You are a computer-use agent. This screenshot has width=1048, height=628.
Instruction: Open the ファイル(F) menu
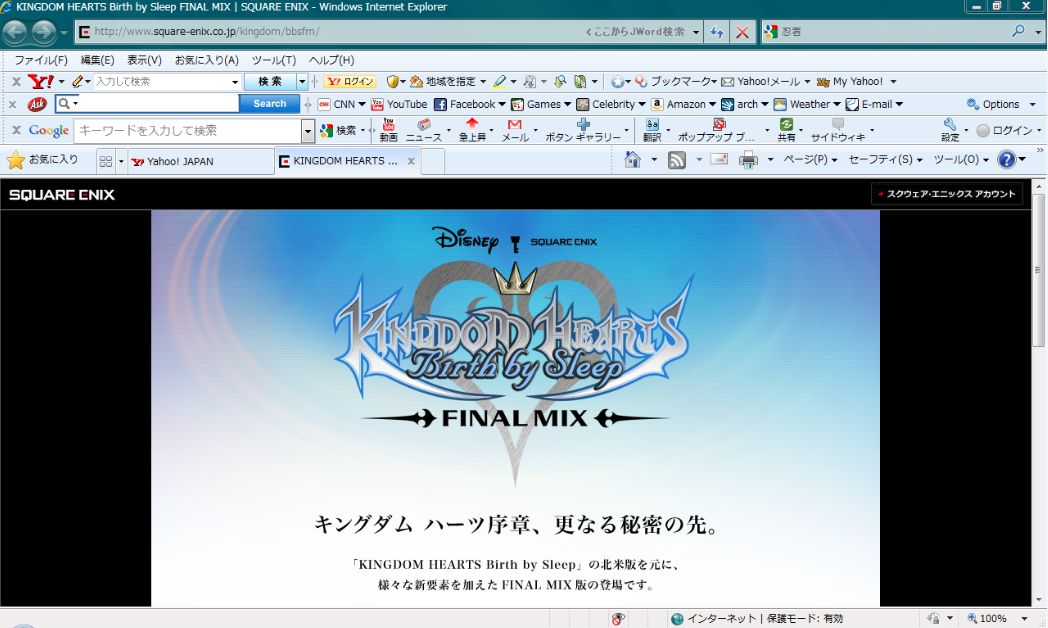[x=41, y=60]
